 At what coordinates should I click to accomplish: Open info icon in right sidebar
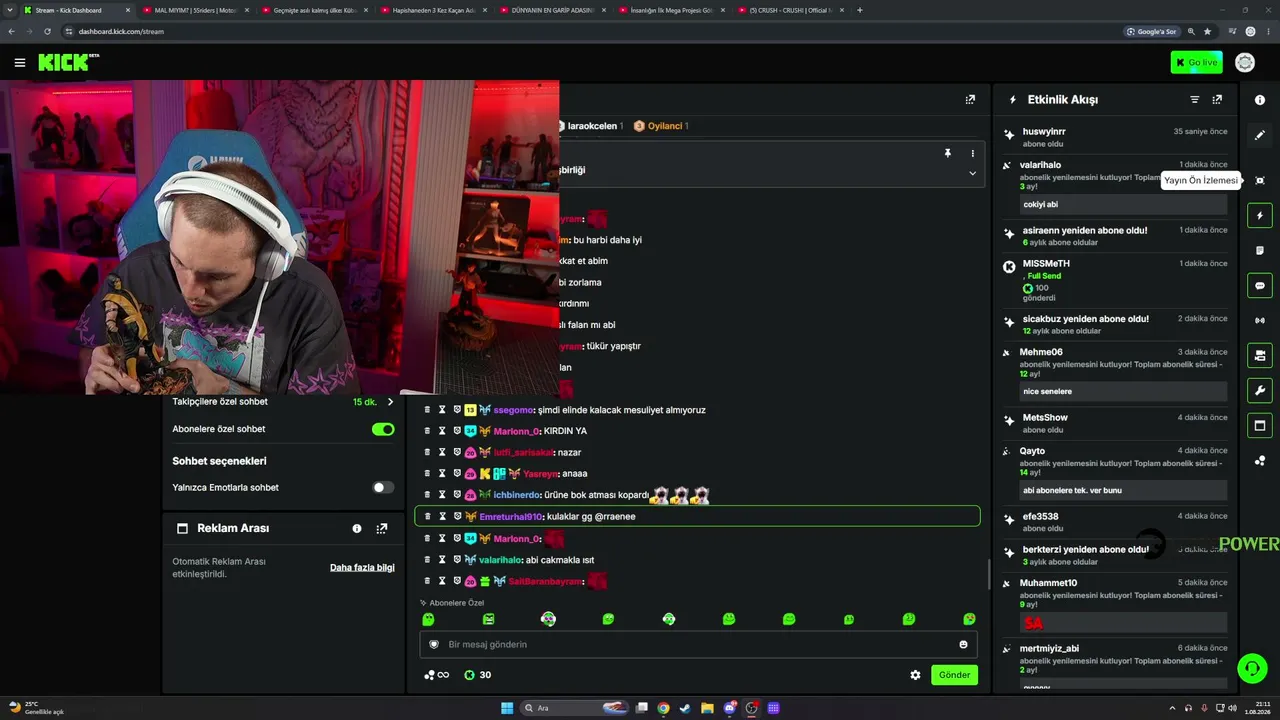(x=1260, y=100)
